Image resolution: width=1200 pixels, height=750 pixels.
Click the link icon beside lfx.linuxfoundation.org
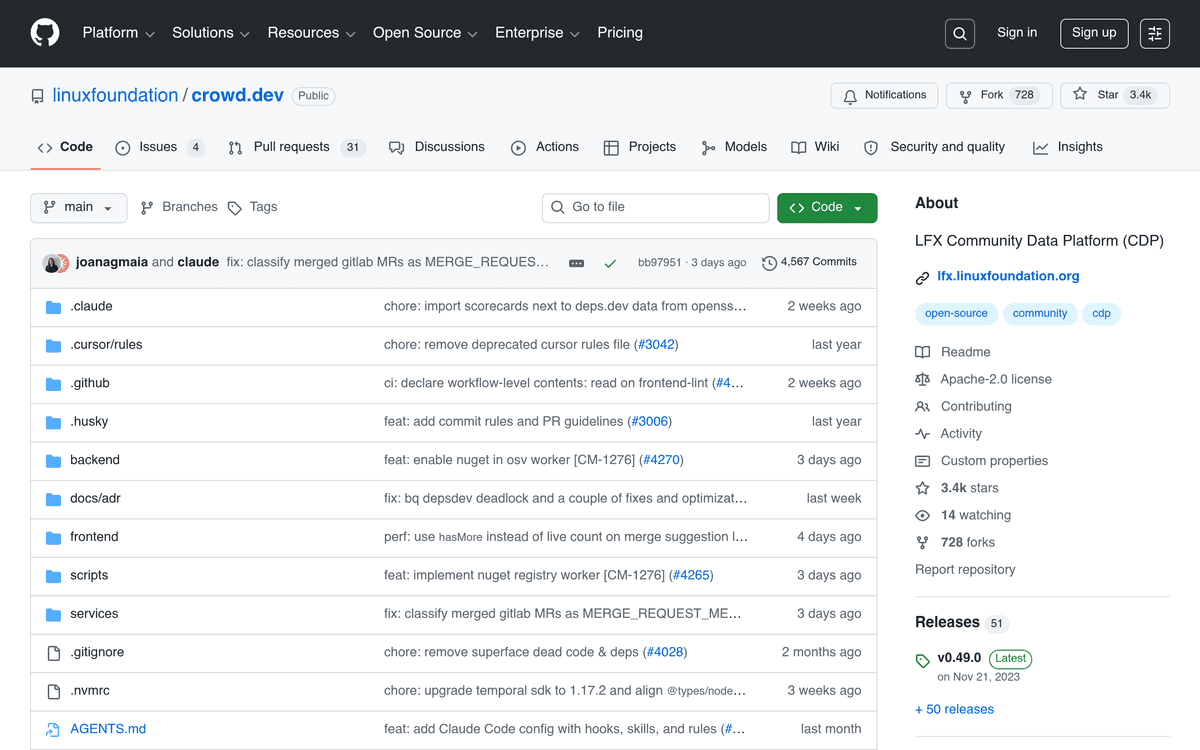point(922,277)
